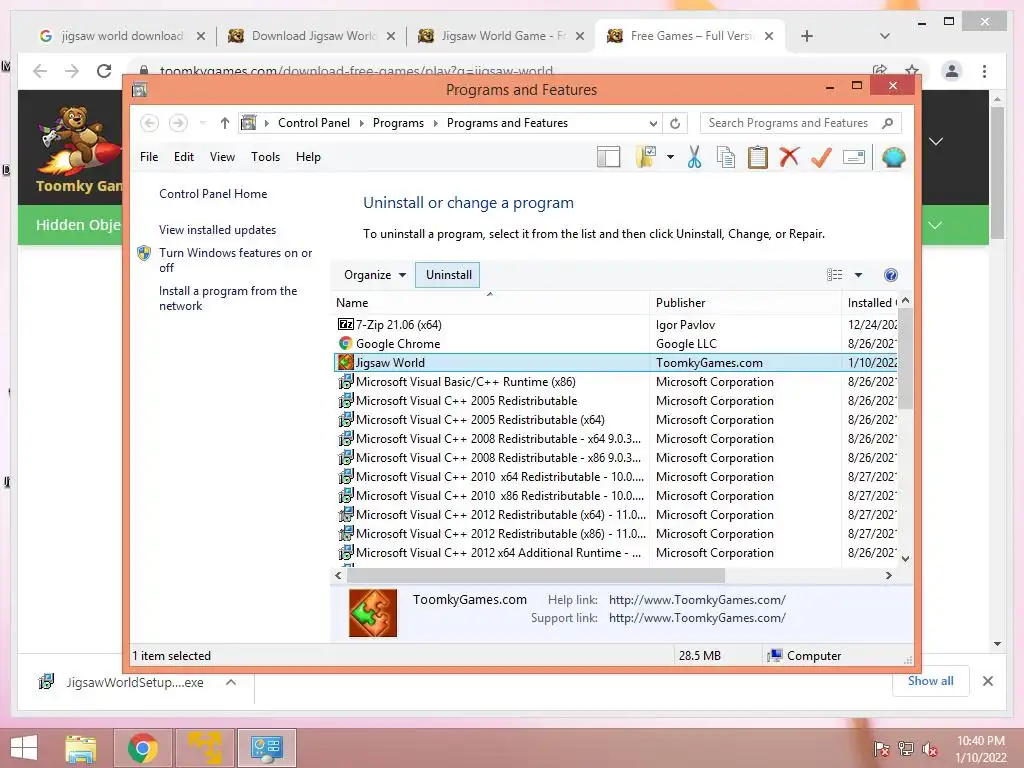Open the Organize dropdown
This screenshot has height=768, width=1024.
(x=375, y=275)
